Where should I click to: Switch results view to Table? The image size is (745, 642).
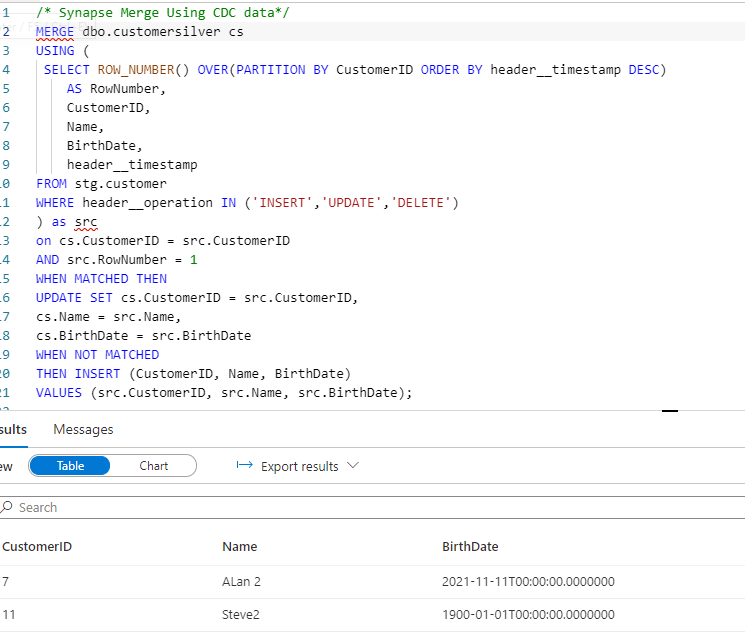click(71, 466)
